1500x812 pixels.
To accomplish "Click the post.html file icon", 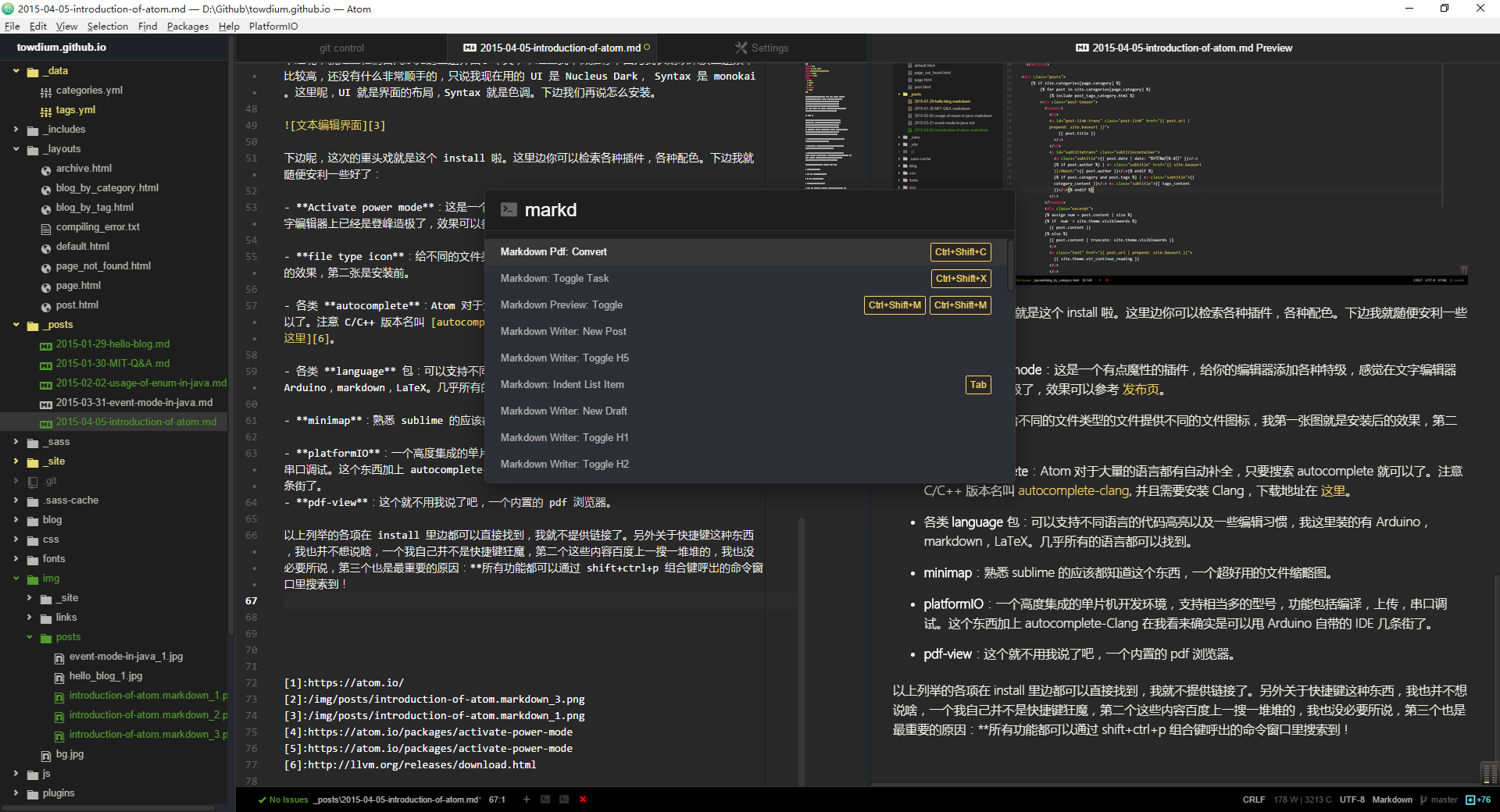I will coord(46,306).
